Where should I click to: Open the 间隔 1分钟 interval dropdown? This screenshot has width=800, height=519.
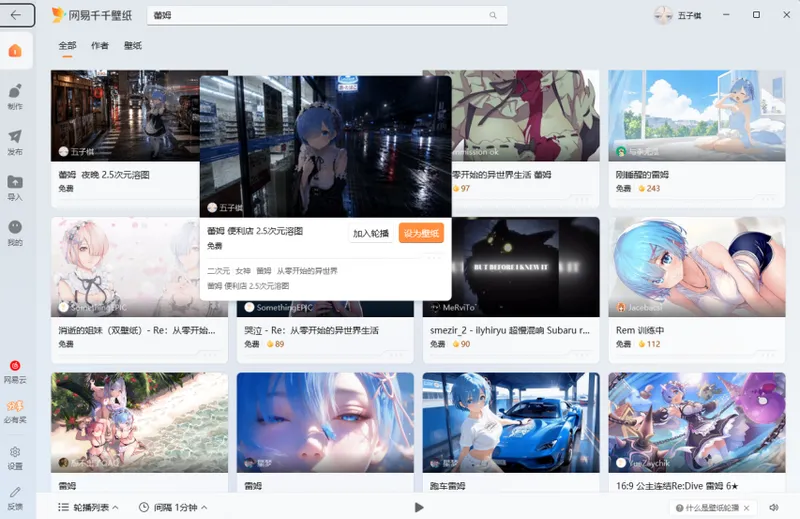[173, 507]
